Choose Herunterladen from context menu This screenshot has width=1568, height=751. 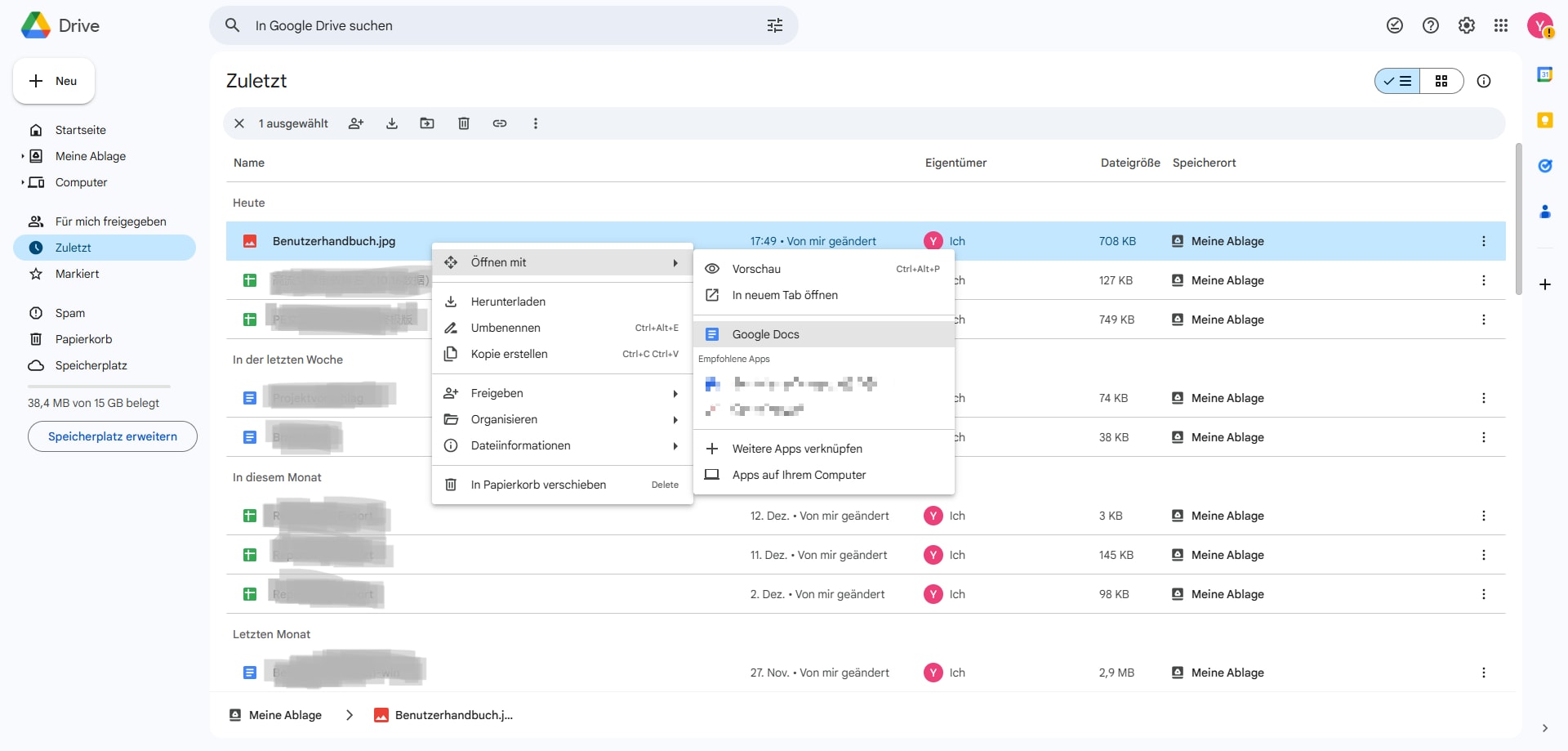pos(562,302)
